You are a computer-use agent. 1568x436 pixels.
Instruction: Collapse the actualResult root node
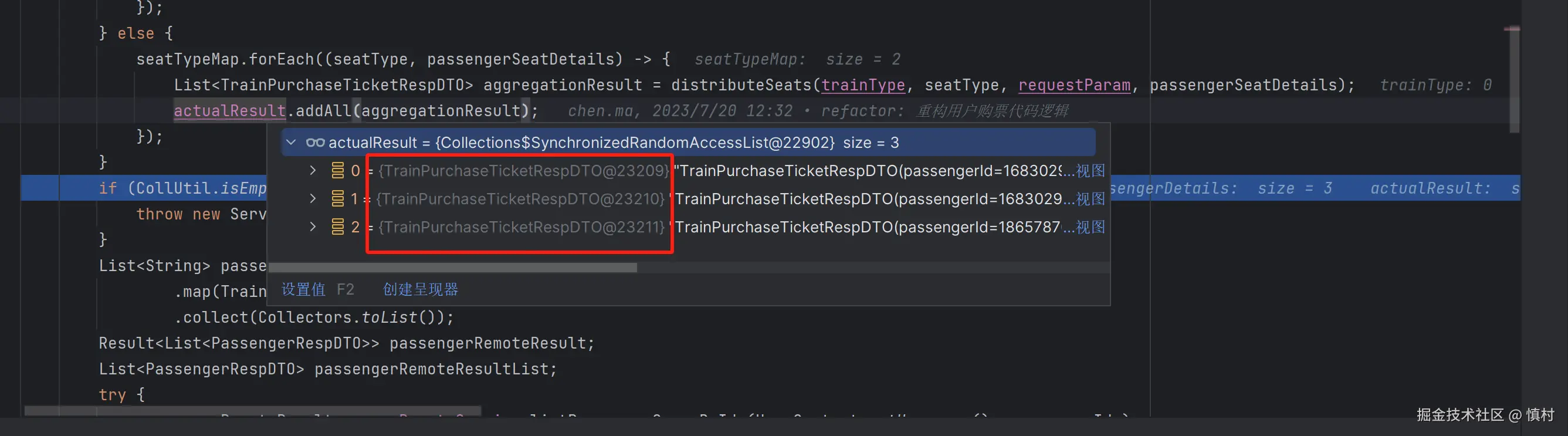tap(291, 143)
